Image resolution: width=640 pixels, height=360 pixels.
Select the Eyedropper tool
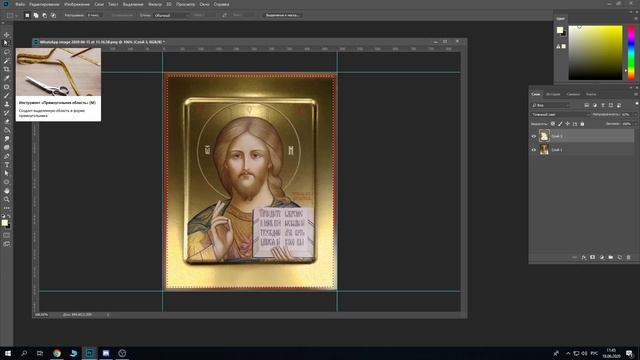[7, 78]
